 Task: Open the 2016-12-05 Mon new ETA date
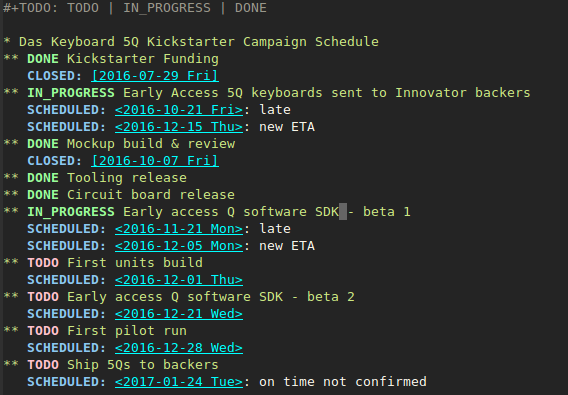(x=179, y=246)
